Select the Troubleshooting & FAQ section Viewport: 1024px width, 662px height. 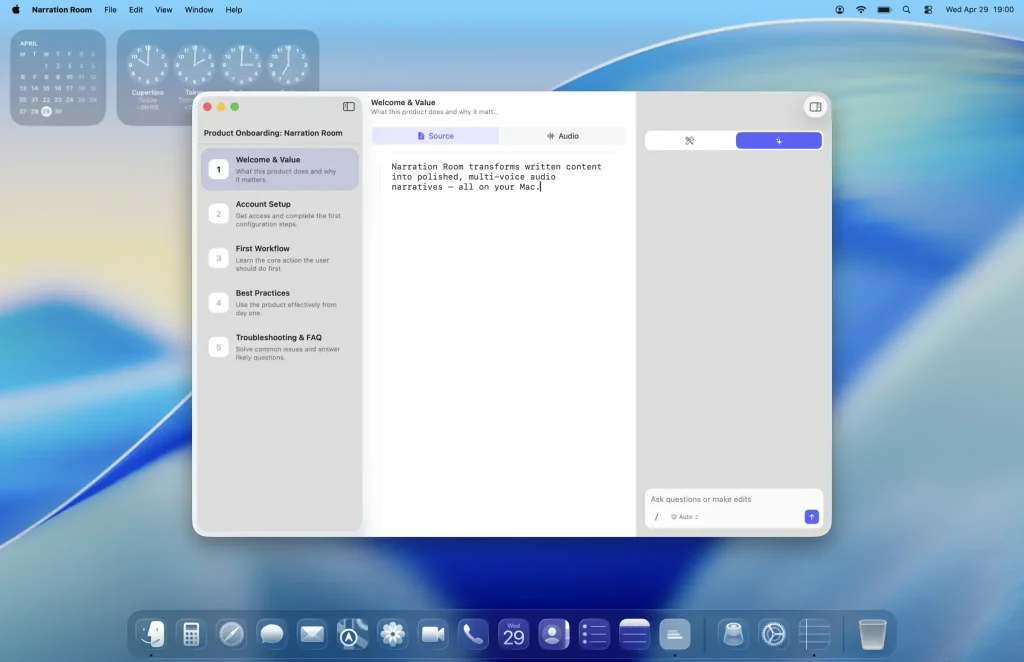(x=280, y=347)
